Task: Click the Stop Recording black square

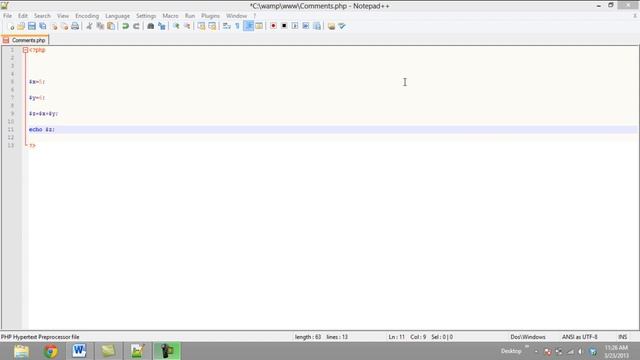Action: coord(284,26)
